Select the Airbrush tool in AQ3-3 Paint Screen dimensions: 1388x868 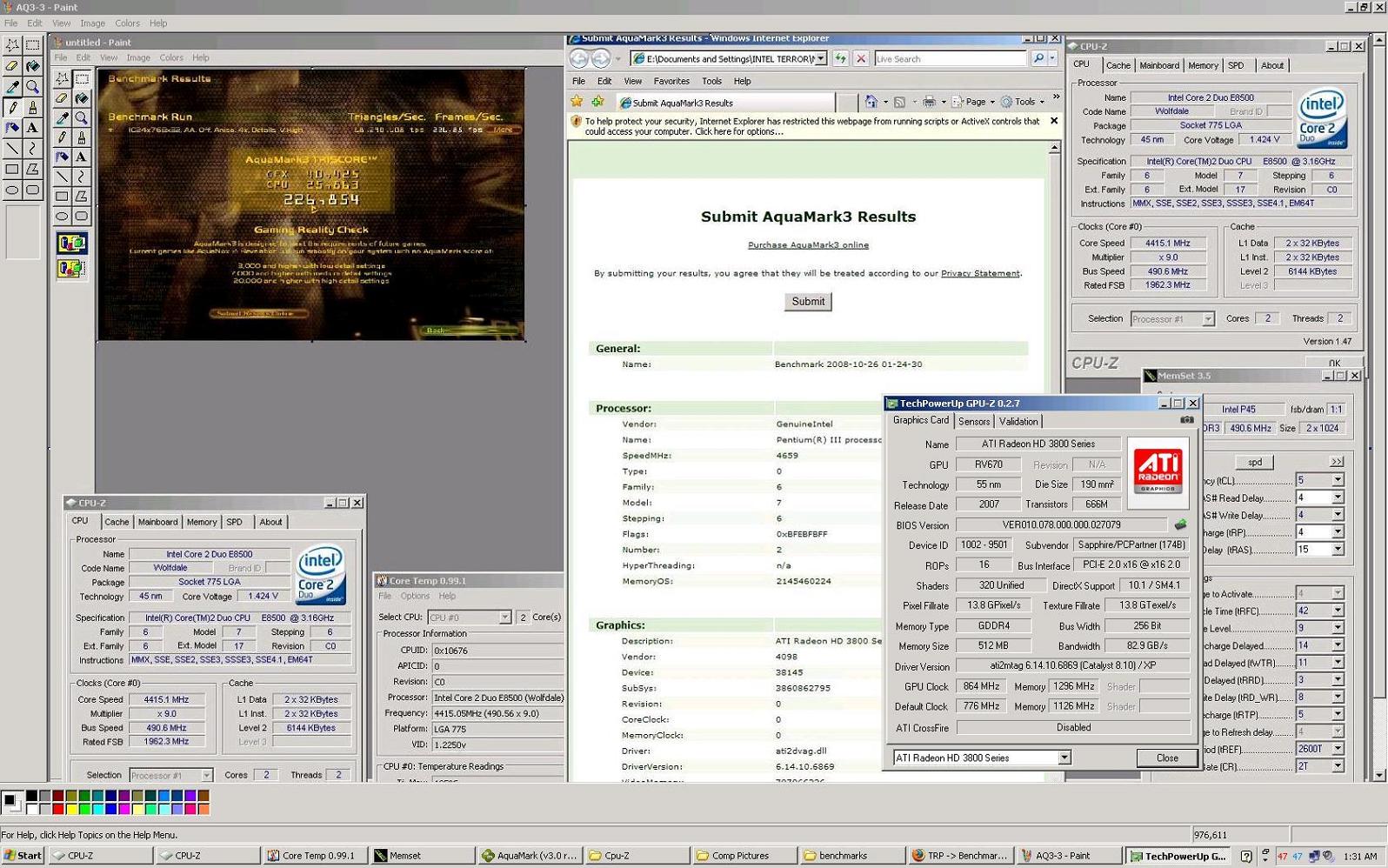coord(12,128)
